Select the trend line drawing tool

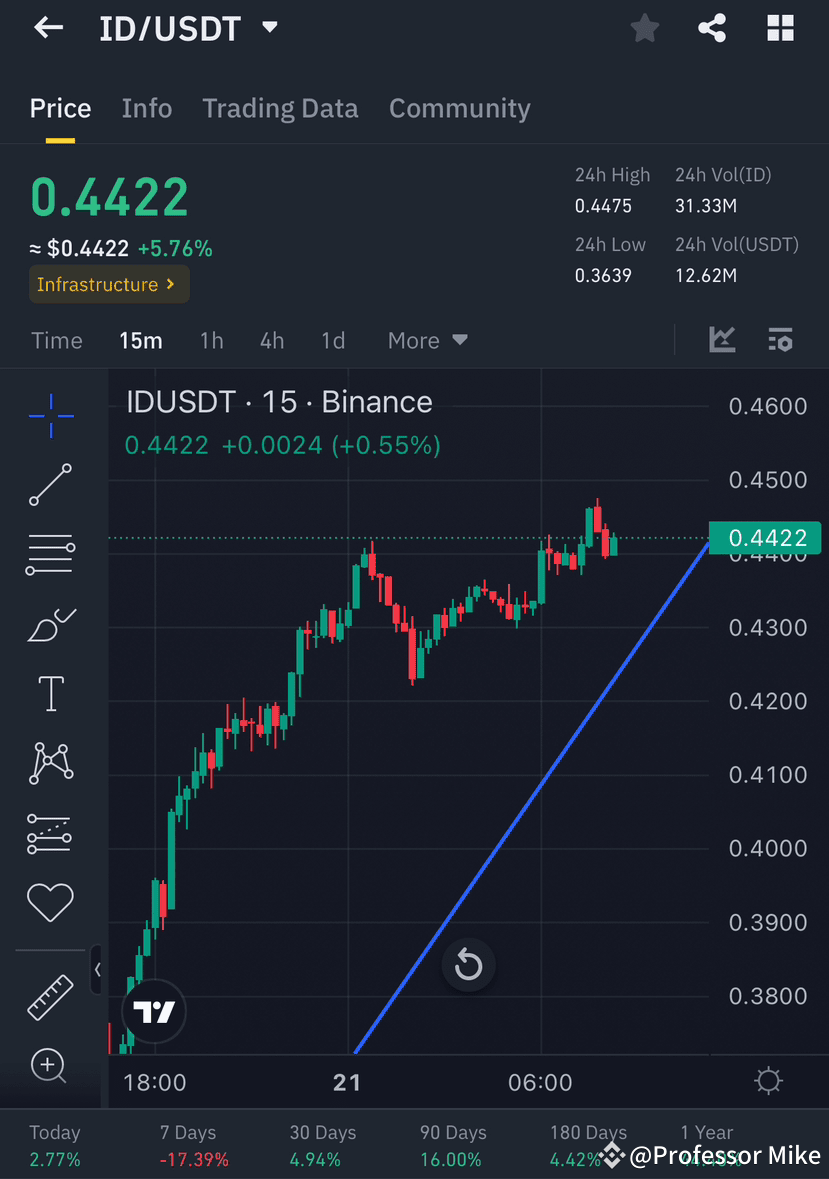point(50,485)
